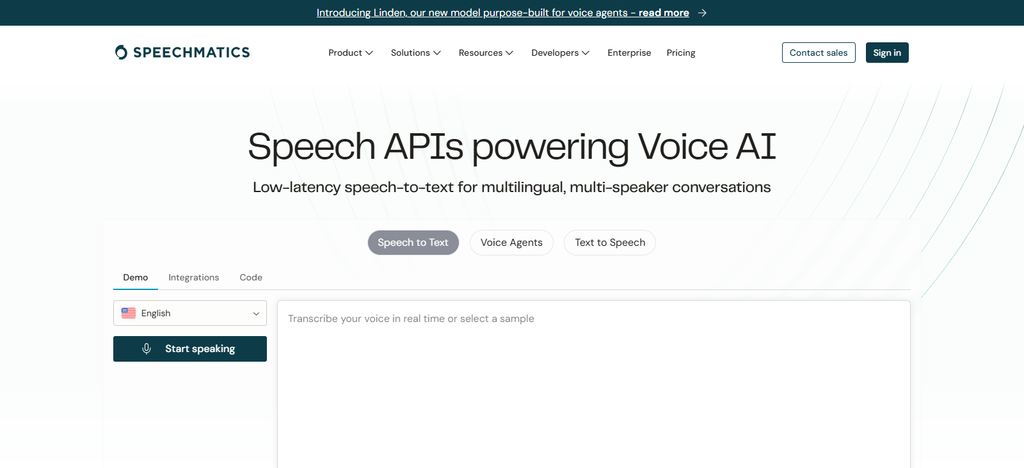Click the "Low-latency speech-to-text" subtitle
Screen dimensions: 1024x468
click(x=512, y=187)
